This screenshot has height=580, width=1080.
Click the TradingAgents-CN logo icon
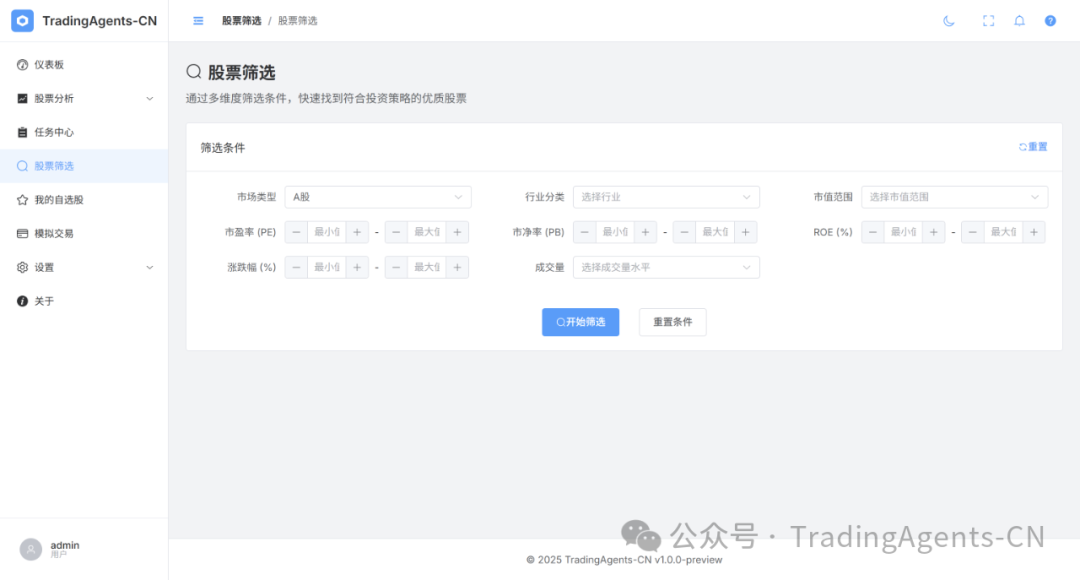point(22,21)
